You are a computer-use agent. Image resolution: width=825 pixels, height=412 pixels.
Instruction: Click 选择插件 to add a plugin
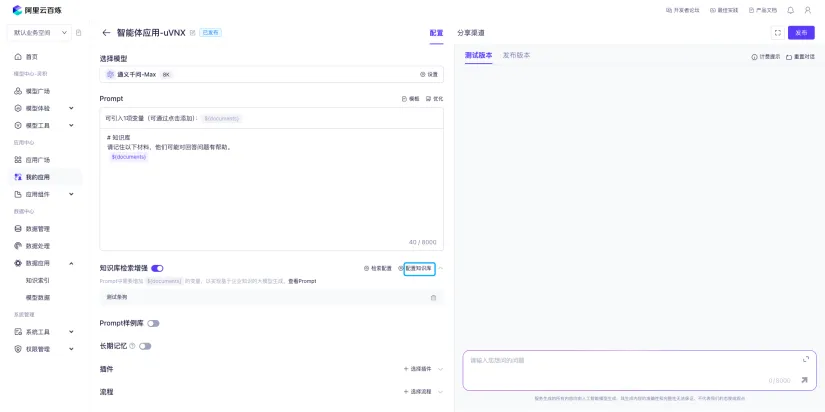pyautogui.click(x=418, y=369)
